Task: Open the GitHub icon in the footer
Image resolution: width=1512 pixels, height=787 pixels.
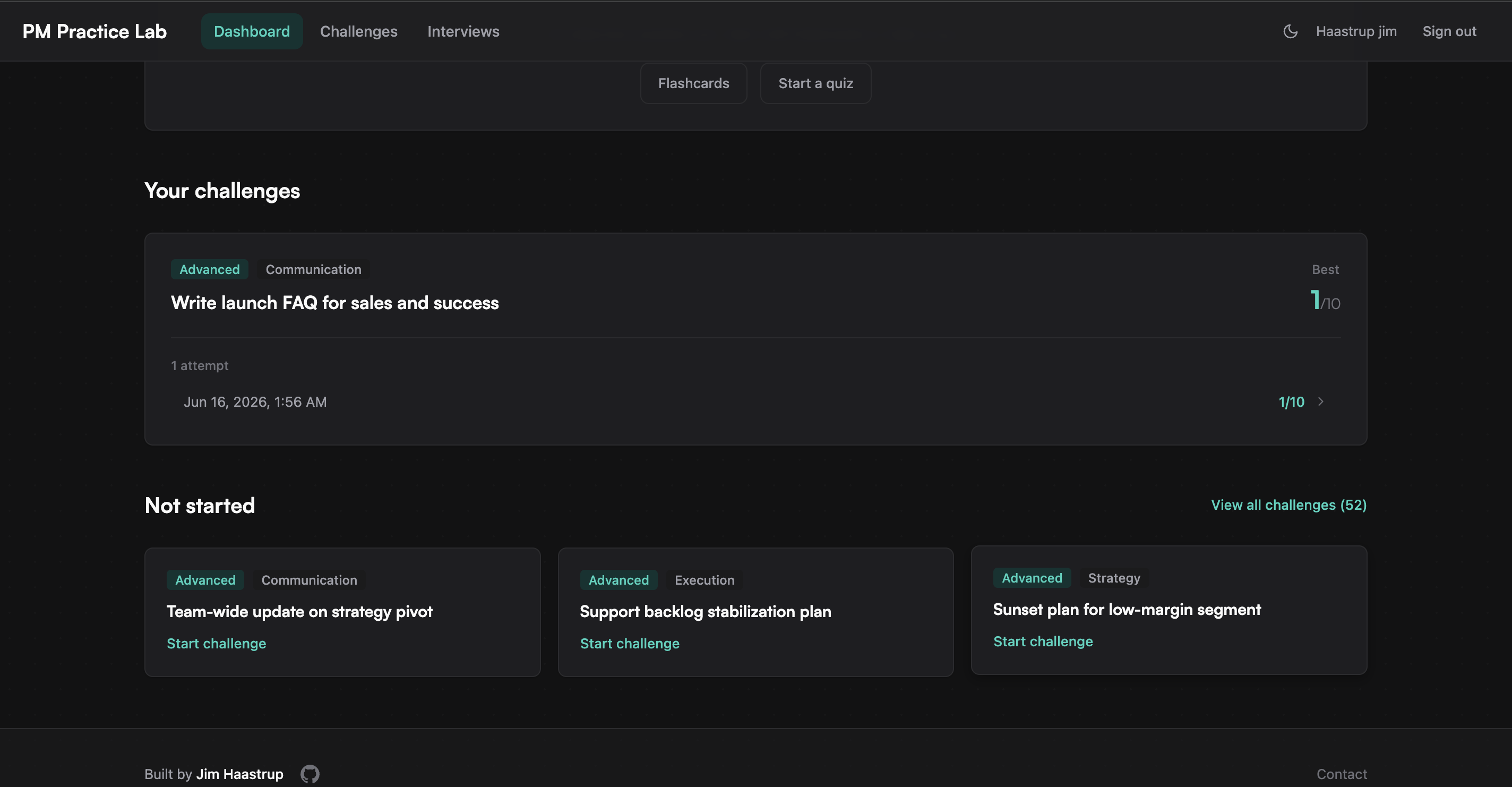Action: point(310,774)
